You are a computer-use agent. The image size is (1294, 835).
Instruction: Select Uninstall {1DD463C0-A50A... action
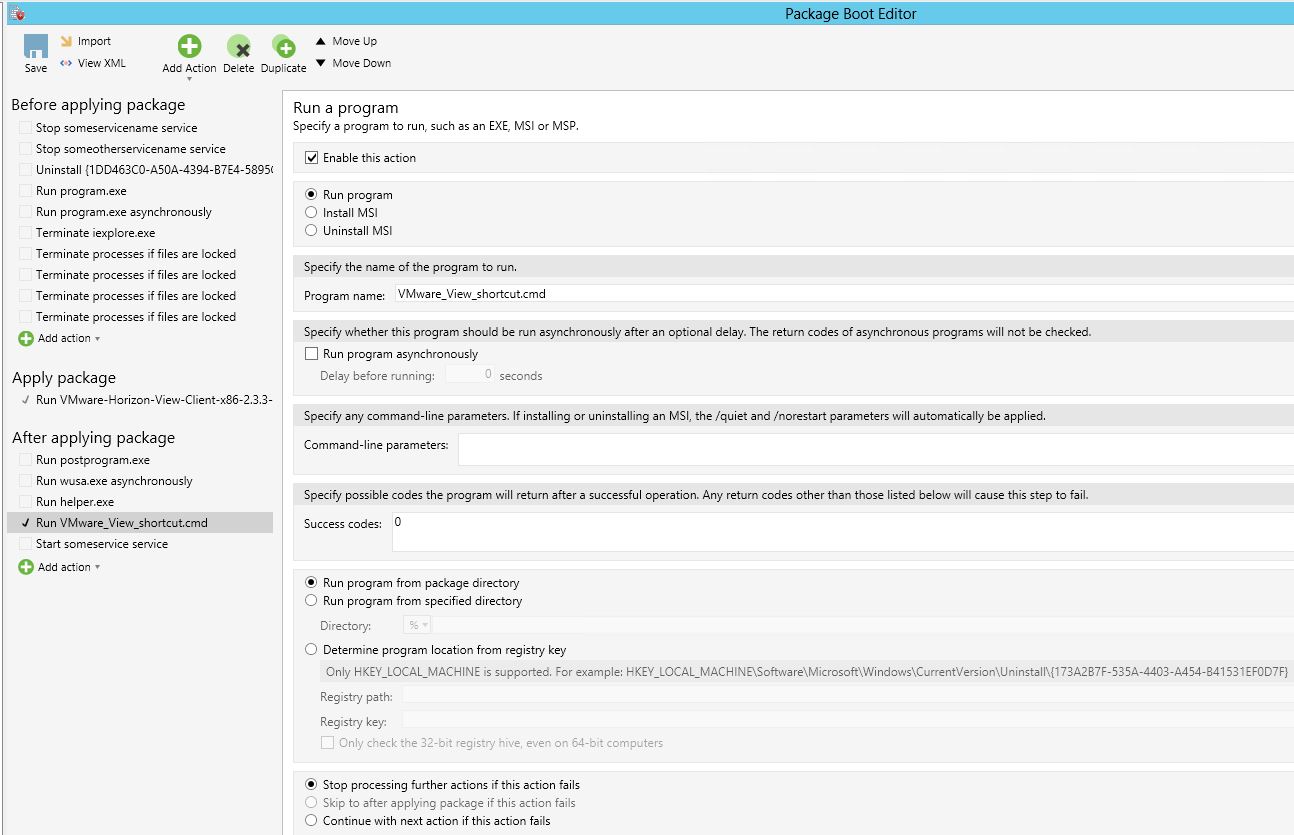tap(154, 170)
